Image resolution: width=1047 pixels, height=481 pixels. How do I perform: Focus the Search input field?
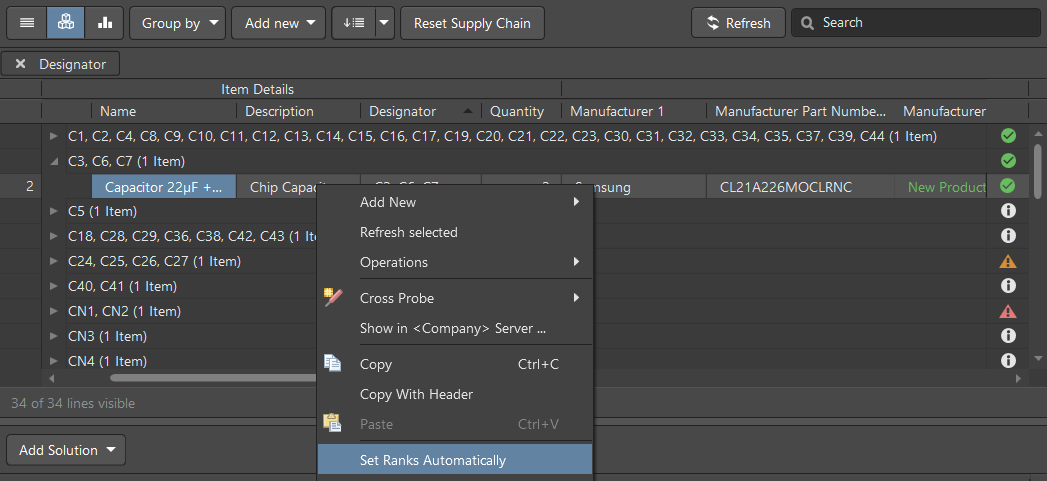(x=915, y=23)
